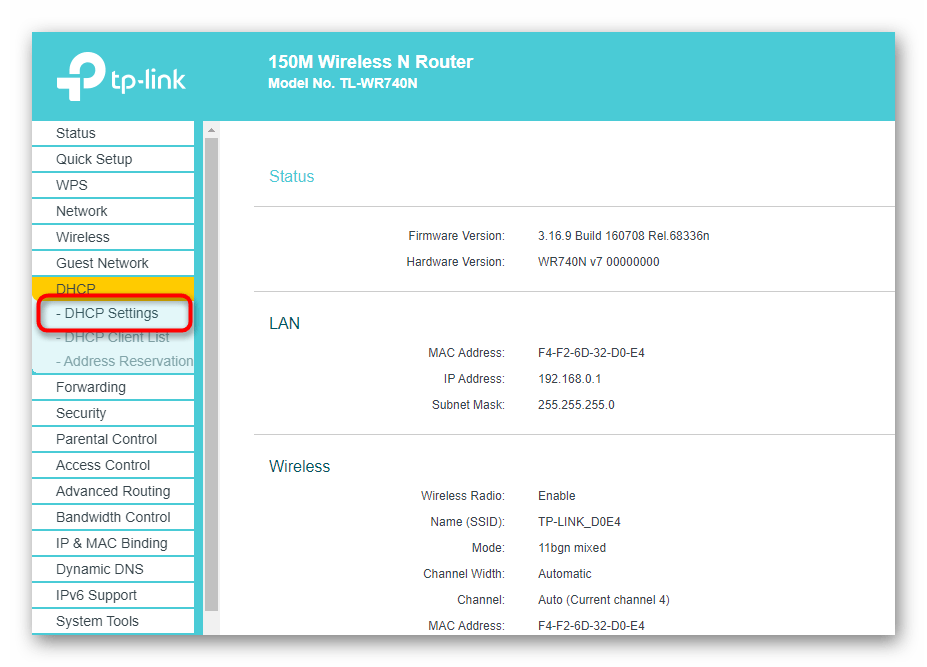Open DHCP Settings submenu item
The width and height of the screenshot is (927, 667).
[x=111, y=313]
